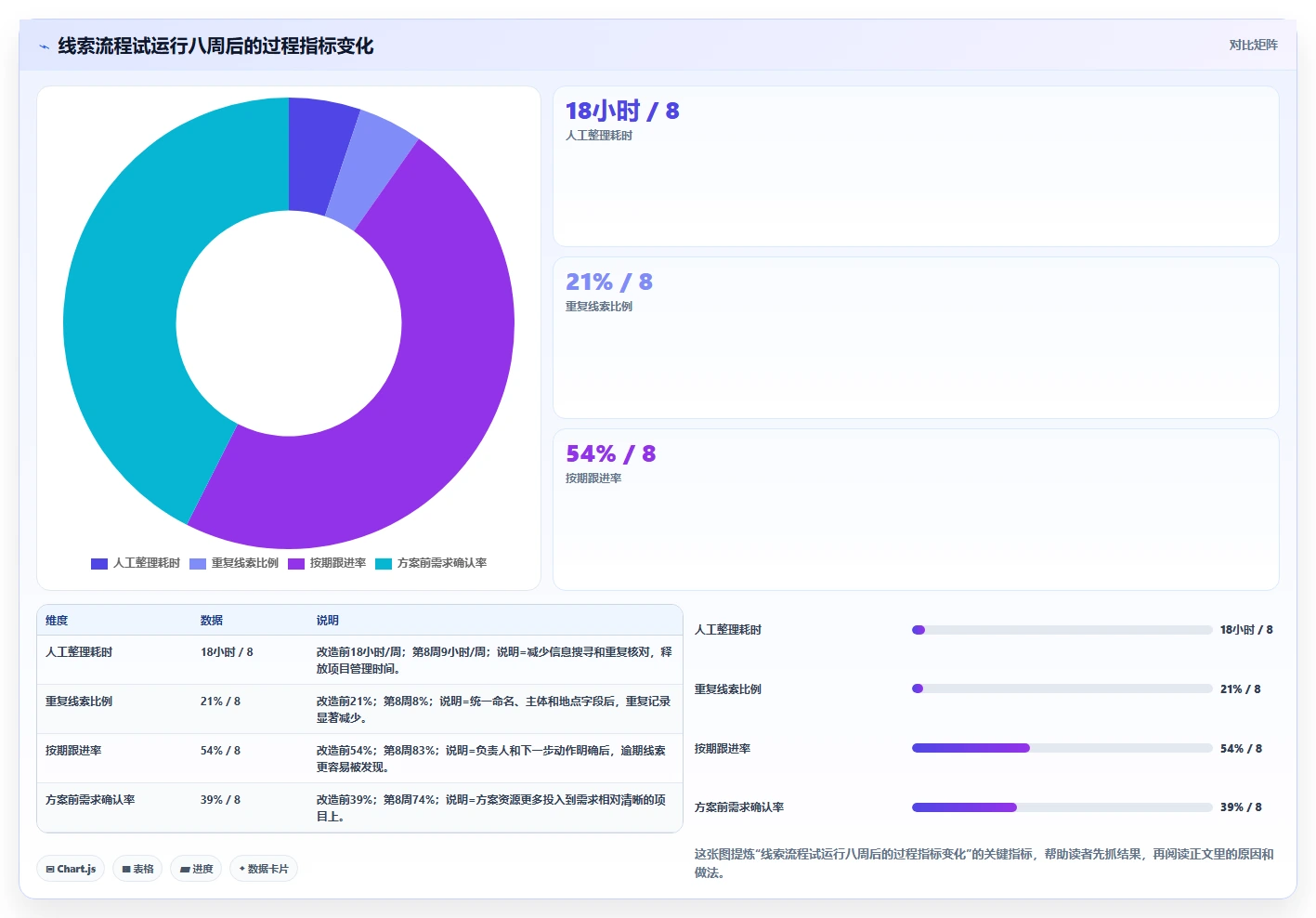Click the 数据 column header

[x=212, y=621]
